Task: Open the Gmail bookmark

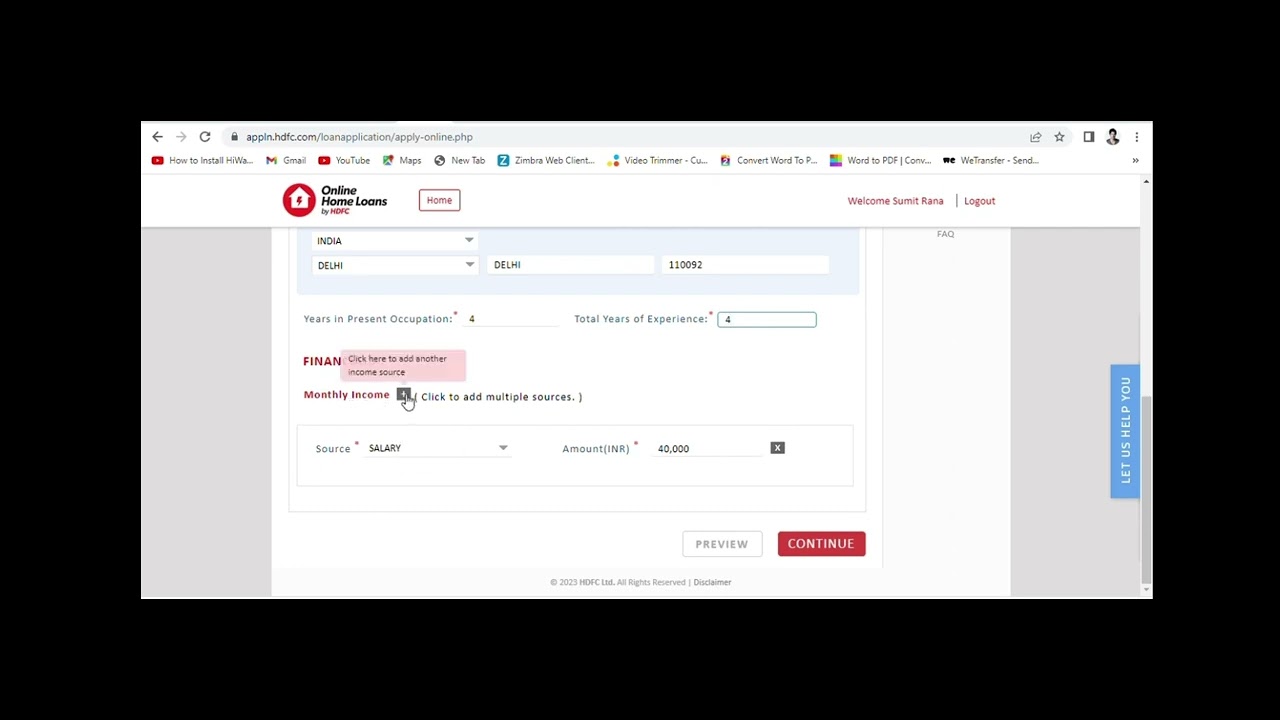Action: coord(286,160)
